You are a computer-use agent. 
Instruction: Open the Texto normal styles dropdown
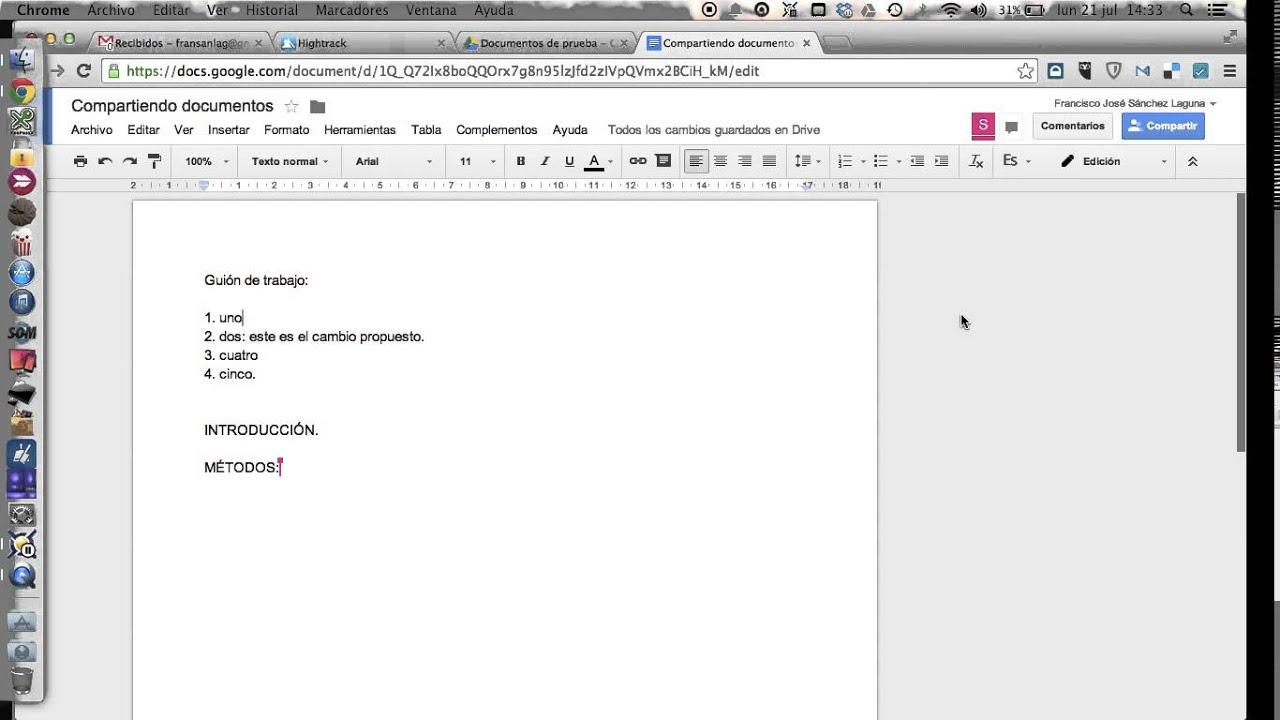[288, 160]
